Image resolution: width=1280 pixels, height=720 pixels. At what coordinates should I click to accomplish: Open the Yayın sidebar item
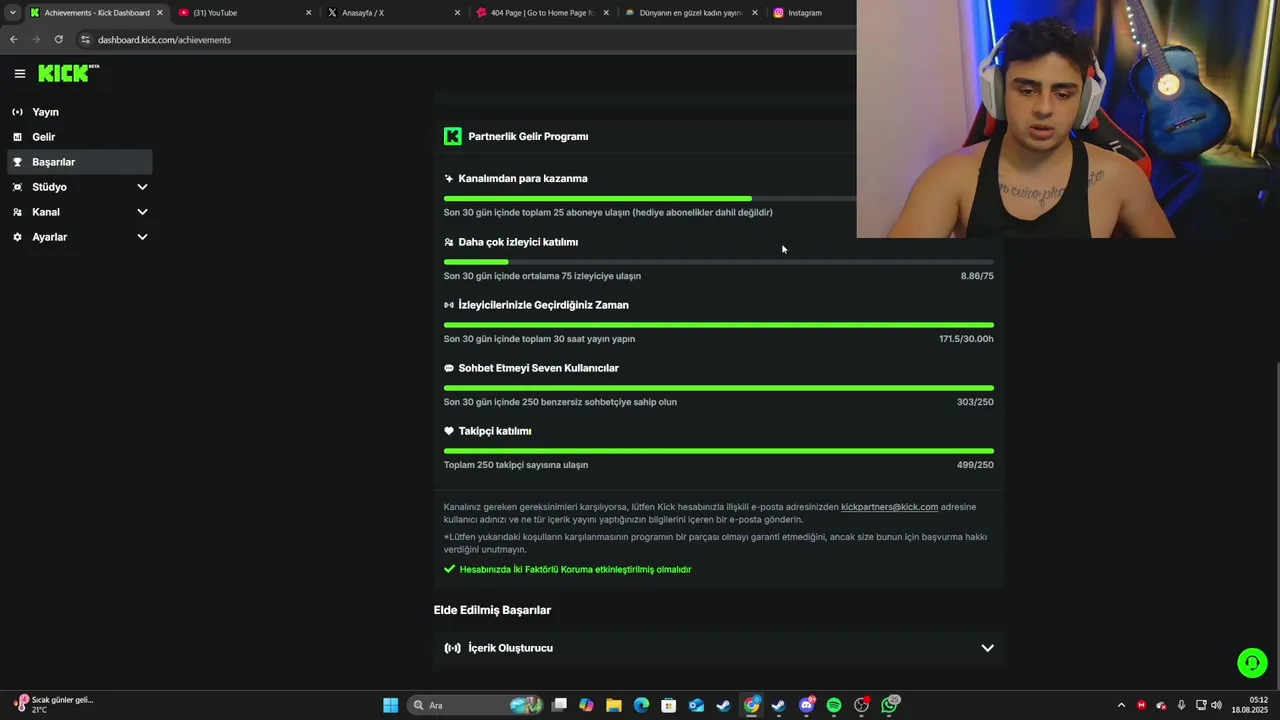point(80,112)
